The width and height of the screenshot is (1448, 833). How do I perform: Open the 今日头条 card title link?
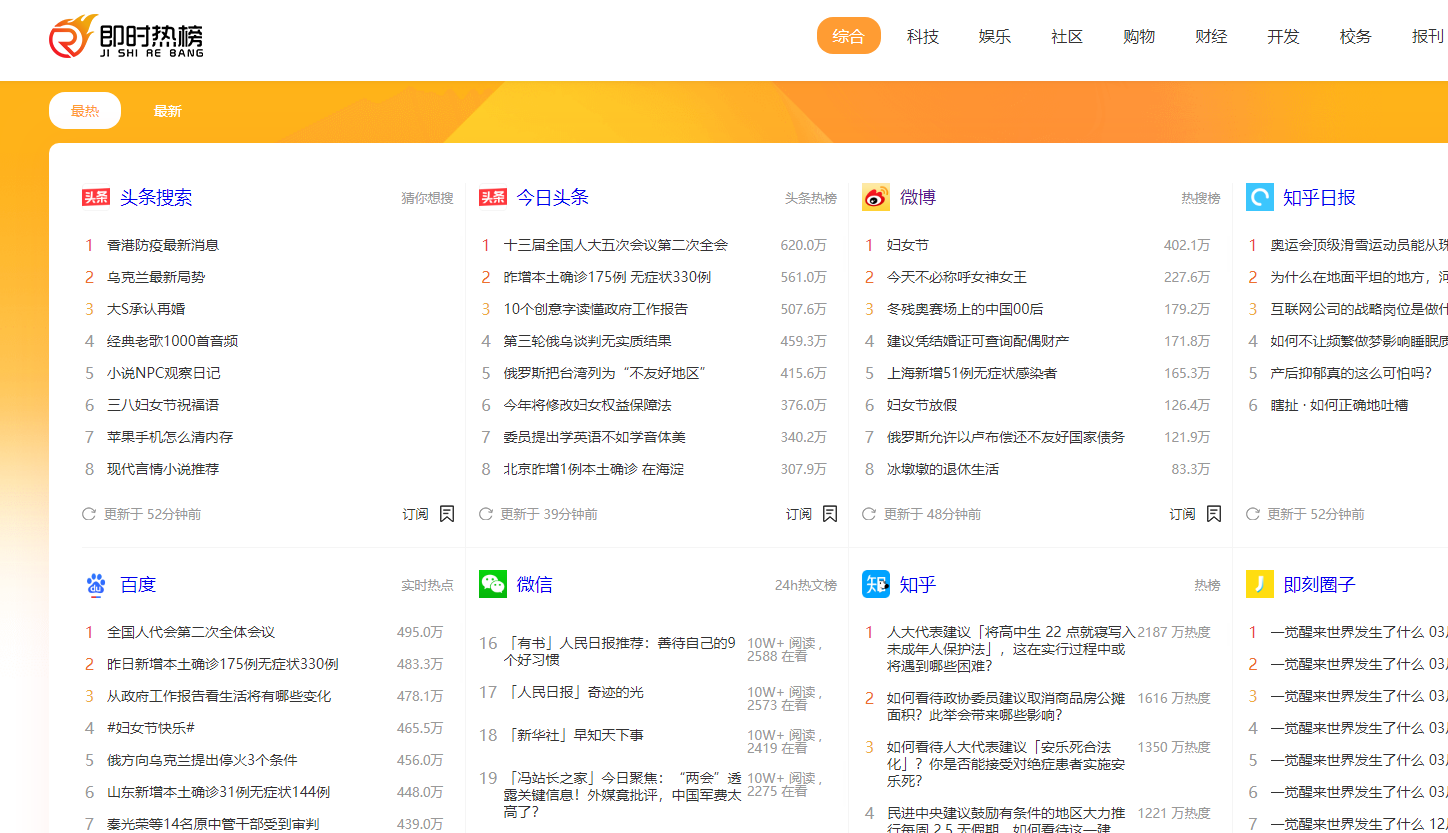coord(553,198)
